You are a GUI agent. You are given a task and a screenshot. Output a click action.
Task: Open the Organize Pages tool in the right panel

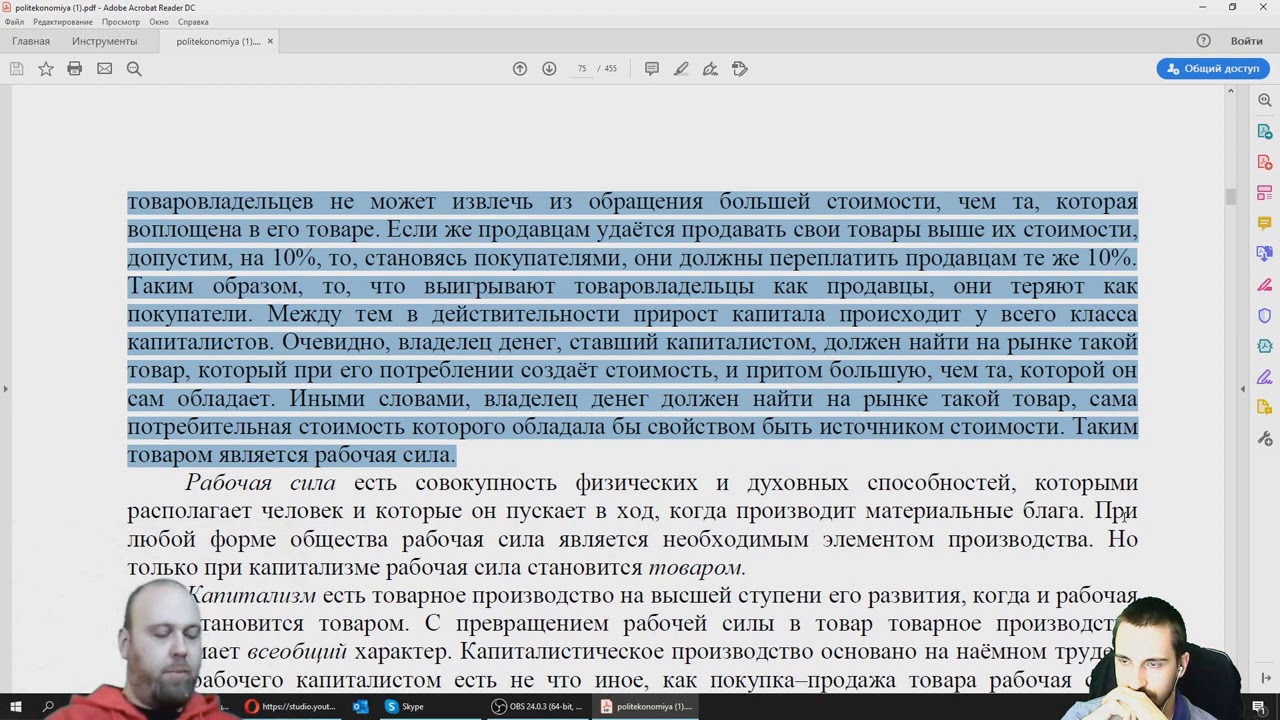pyautogui.click(x=1265, y=193)
